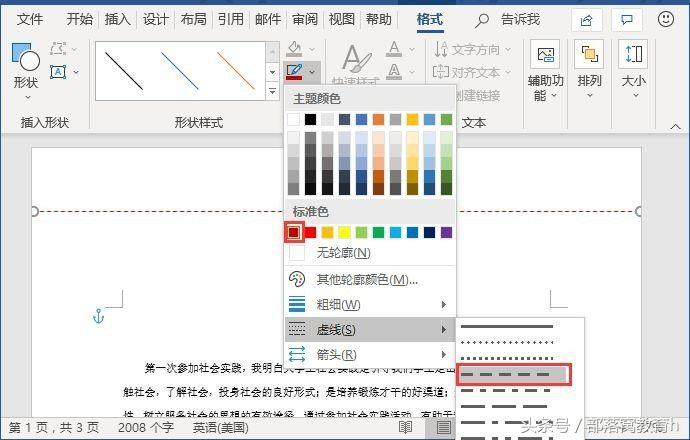
Task: Open the Shape Outline dropdown arrow
Action: (312, 71)
